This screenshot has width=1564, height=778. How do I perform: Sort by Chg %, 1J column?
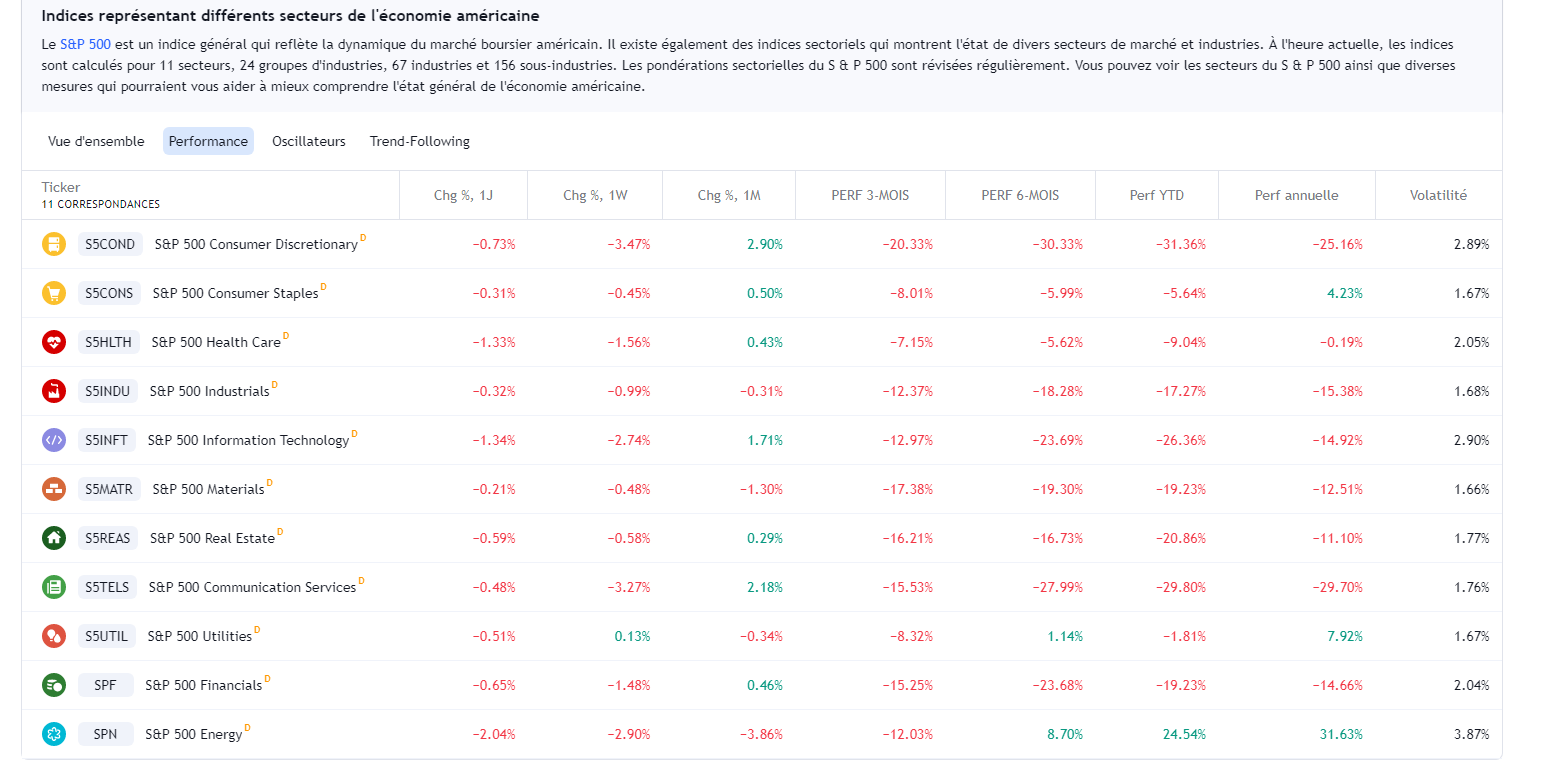tap(463, 195)
